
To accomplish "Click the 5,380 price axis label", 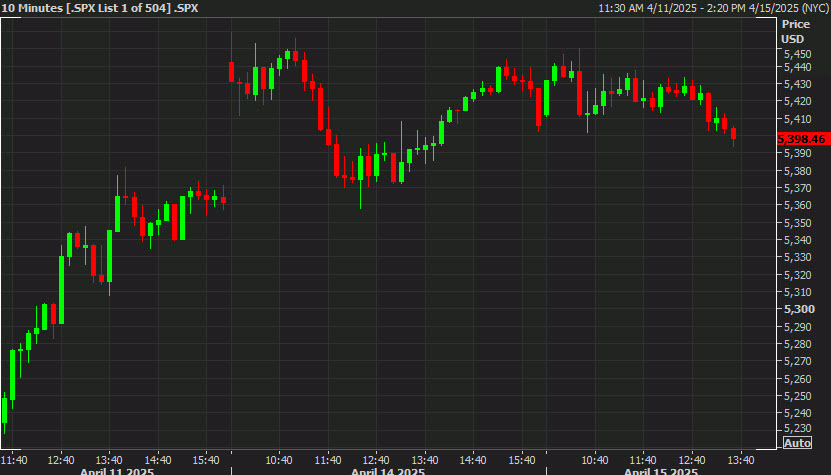I will pos(798,171).
